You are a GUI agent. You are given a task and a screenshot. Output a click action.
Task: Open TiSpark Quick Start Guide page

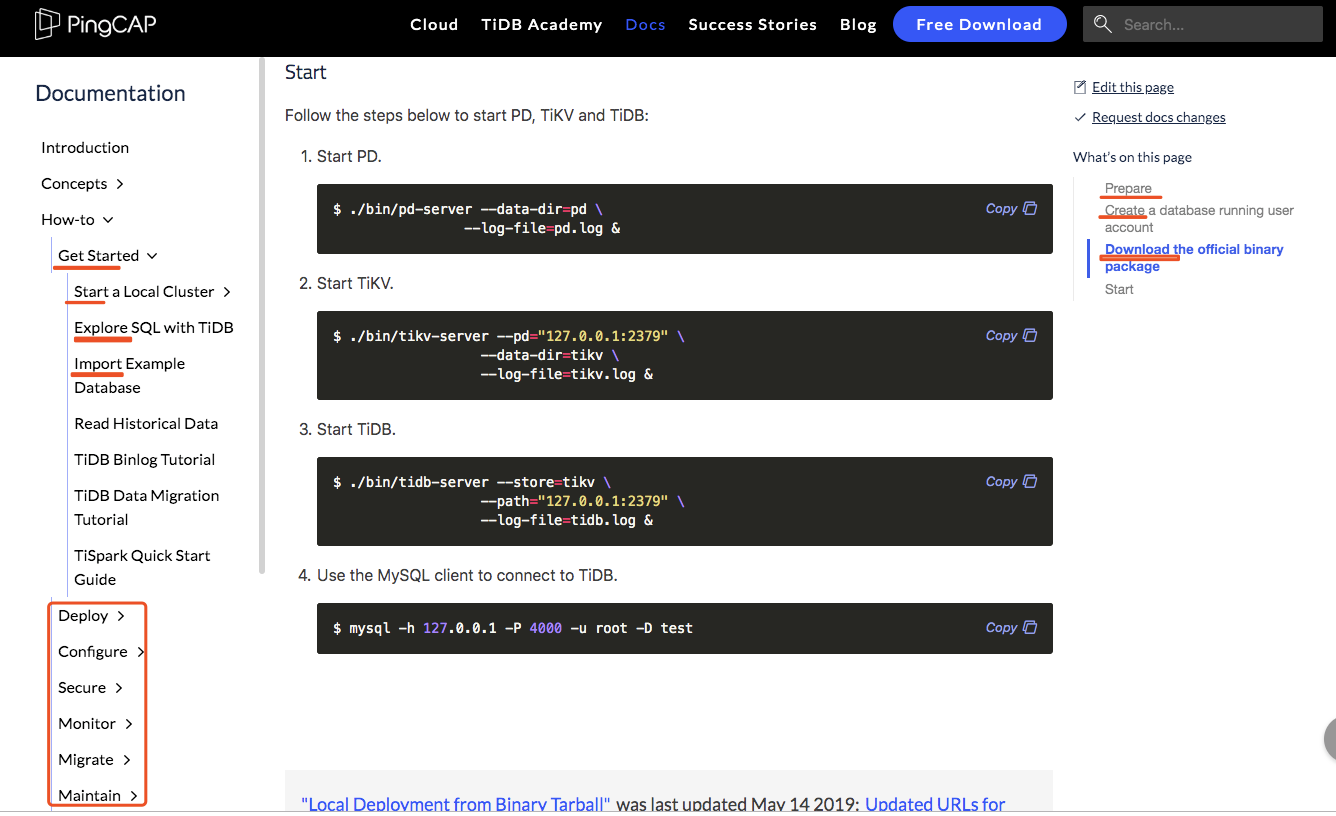[142, 568]
